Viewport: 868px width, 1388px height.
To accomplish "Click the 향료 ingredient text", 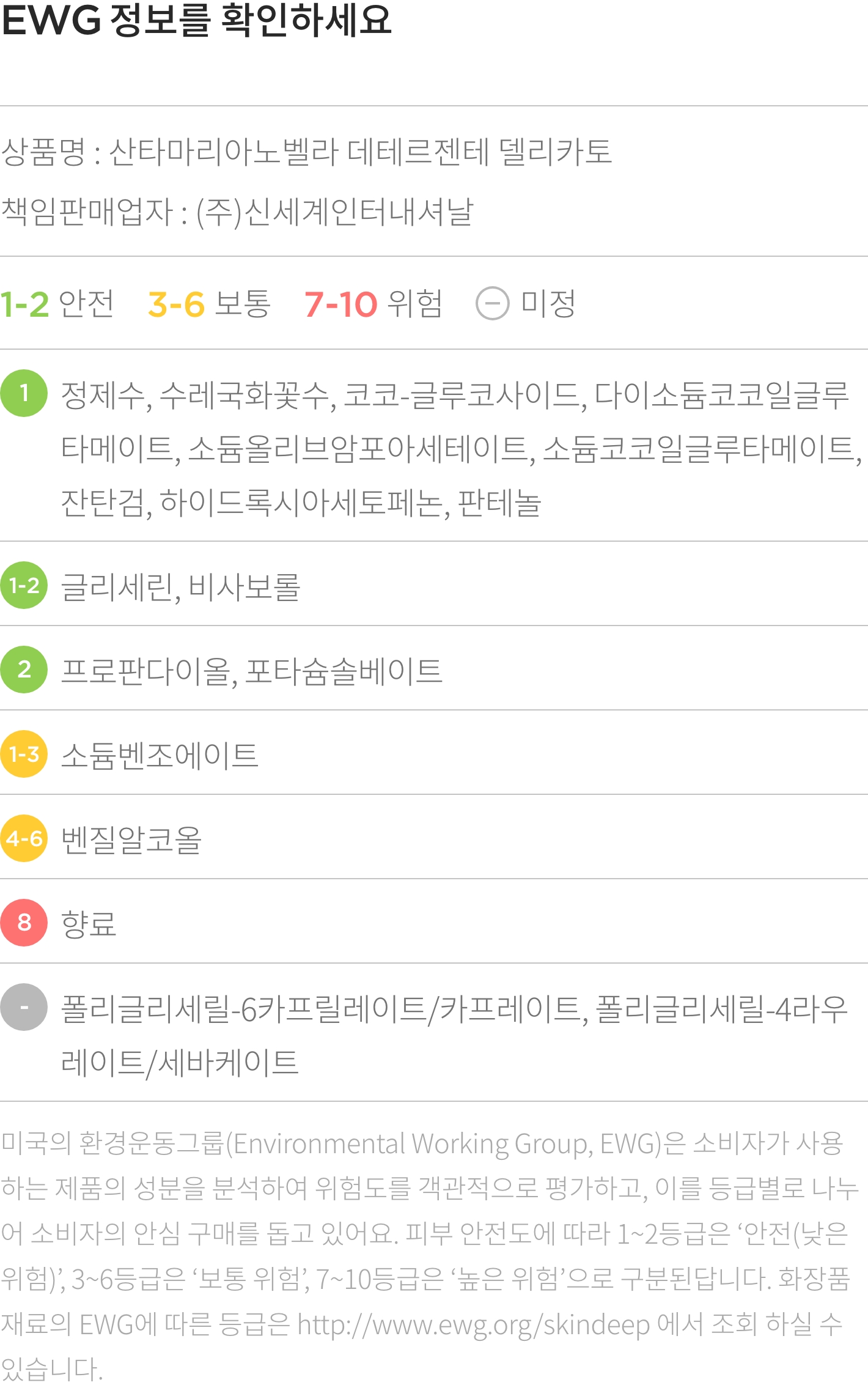I will pos(89,924).
